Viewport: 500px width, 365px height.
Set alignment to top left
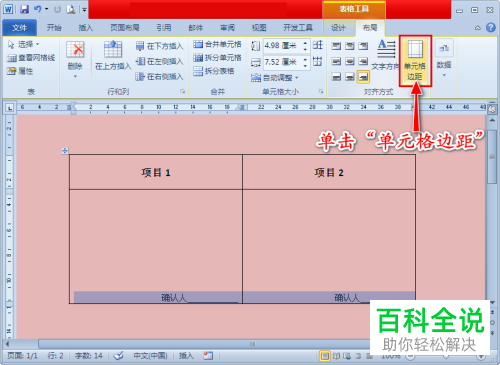(x=336, y=46)
